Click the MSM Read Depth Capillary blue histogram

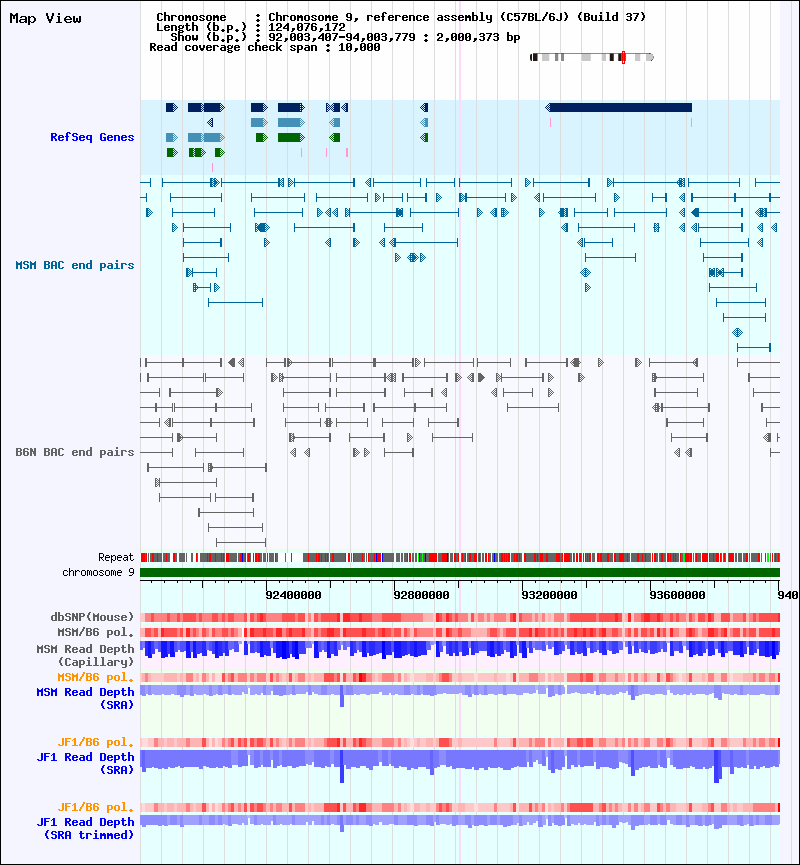tap(460, 650)
